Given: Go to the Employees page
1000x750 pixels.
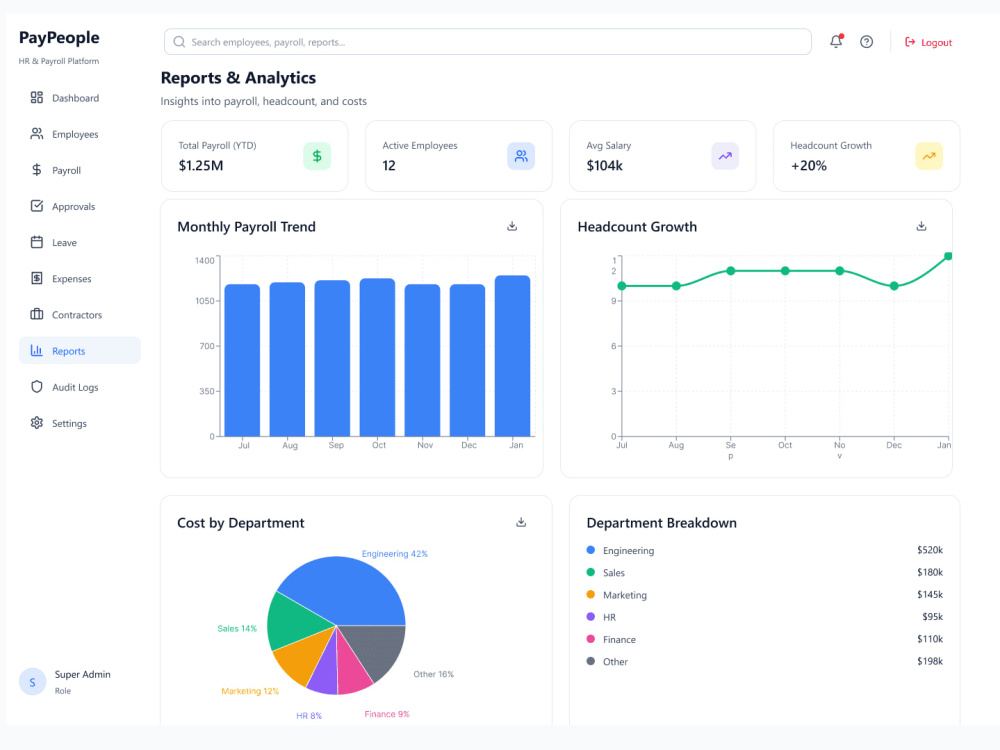Looking at the screenshot, I should tap(80, 134).
